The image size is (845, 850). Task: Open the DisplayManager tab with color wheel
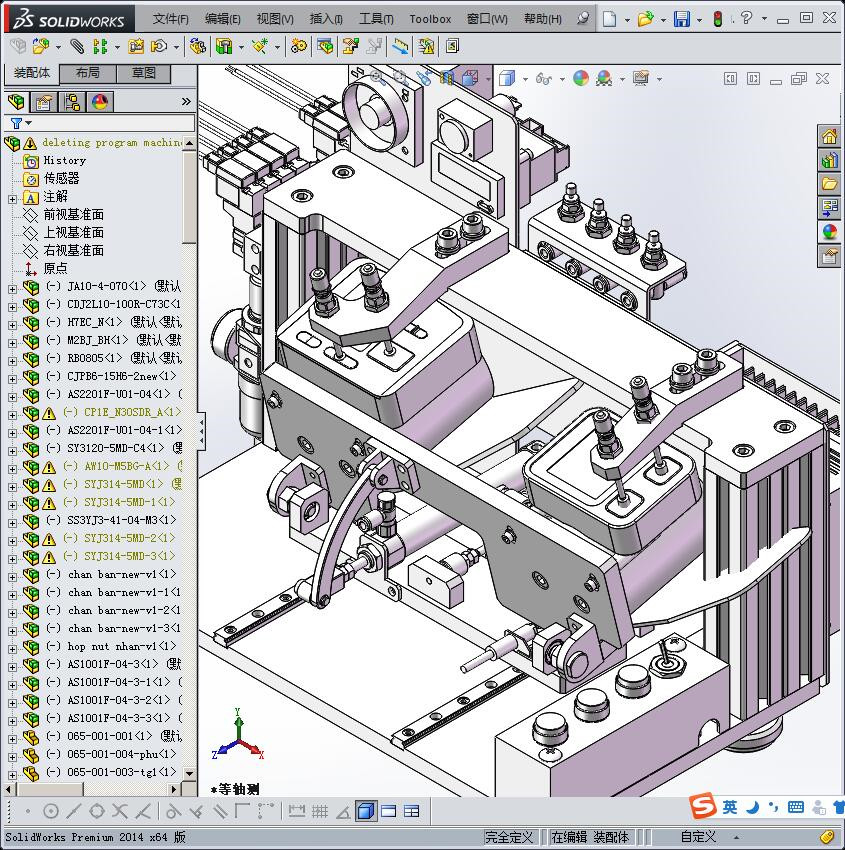pyautogui.click(x=100, y=102)
